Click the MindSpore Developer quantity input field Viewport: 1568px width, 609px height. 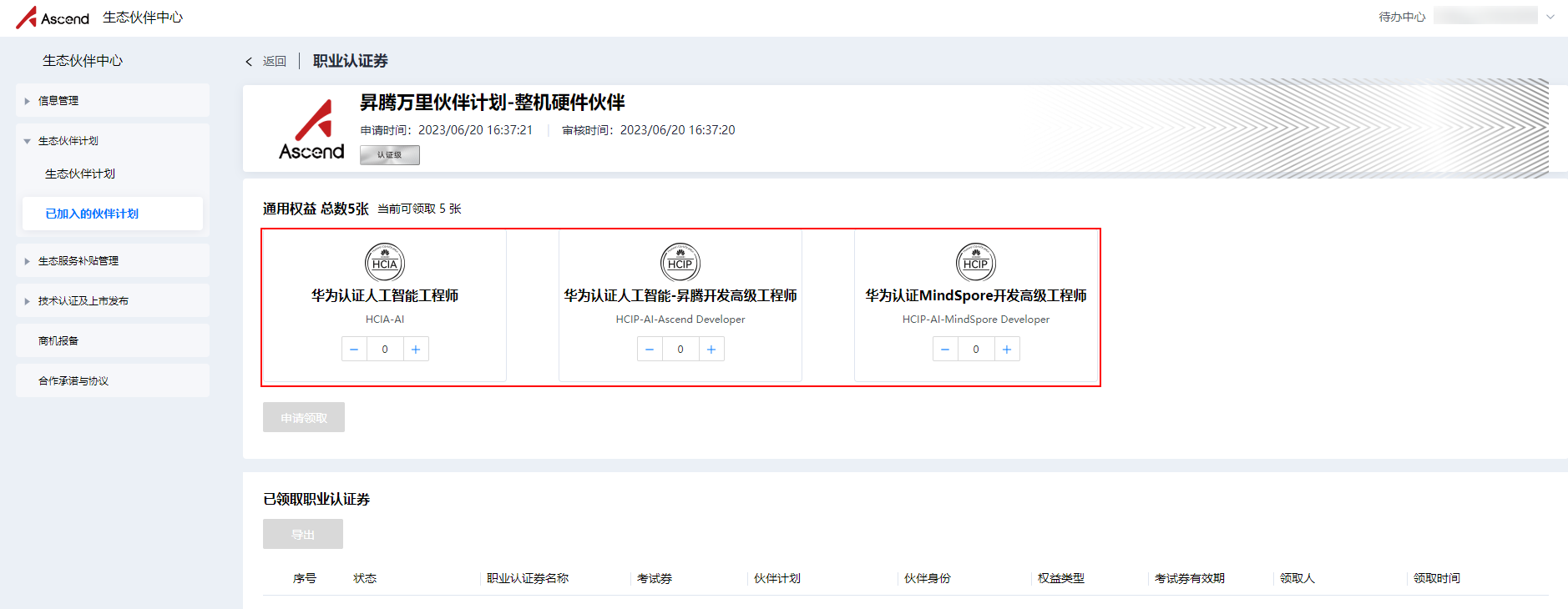point(976,350)
